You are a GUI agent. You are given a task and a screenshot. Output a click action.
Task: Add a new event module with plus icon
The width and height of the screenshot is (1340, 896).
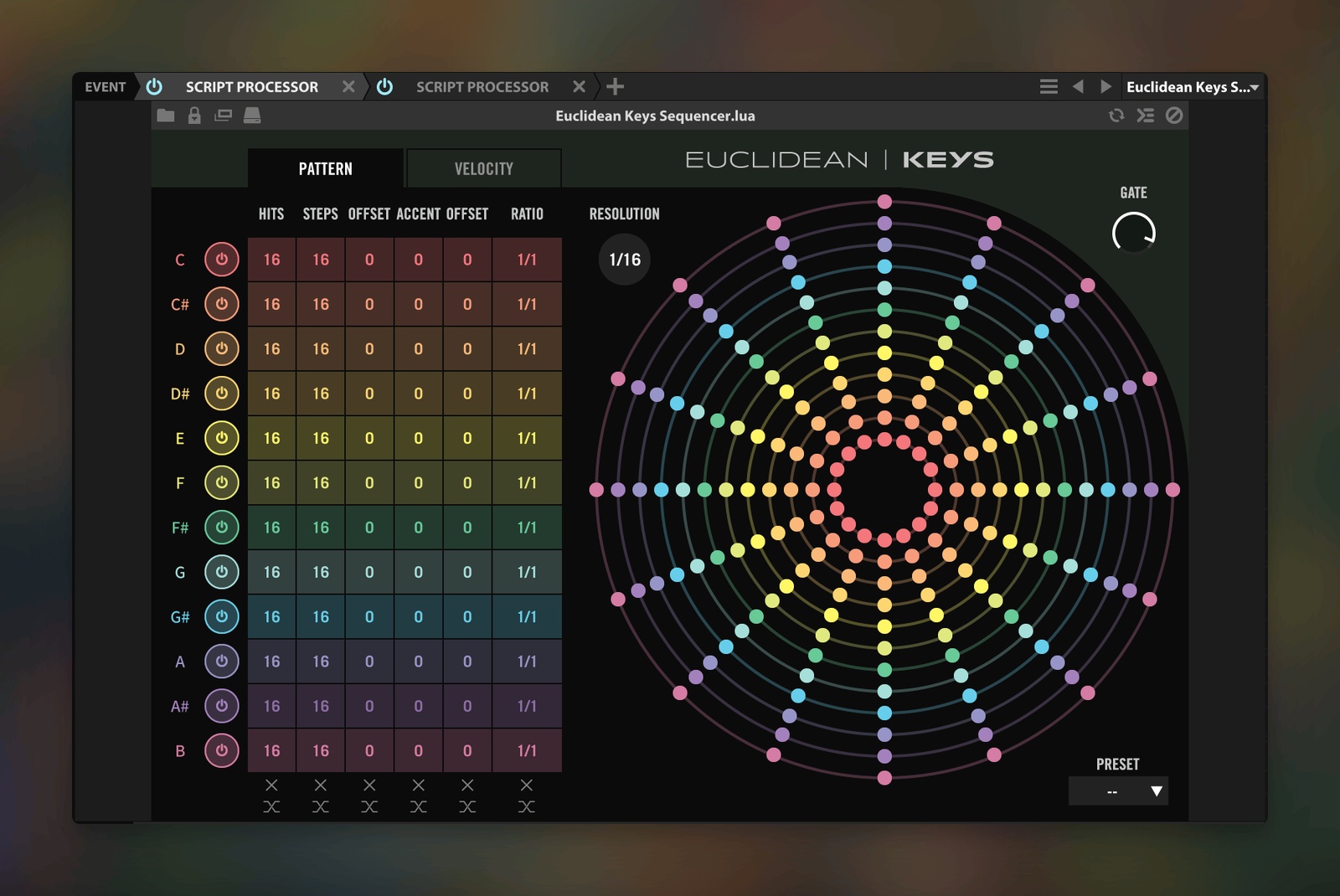pyautogui.click(x=616, y=86)
